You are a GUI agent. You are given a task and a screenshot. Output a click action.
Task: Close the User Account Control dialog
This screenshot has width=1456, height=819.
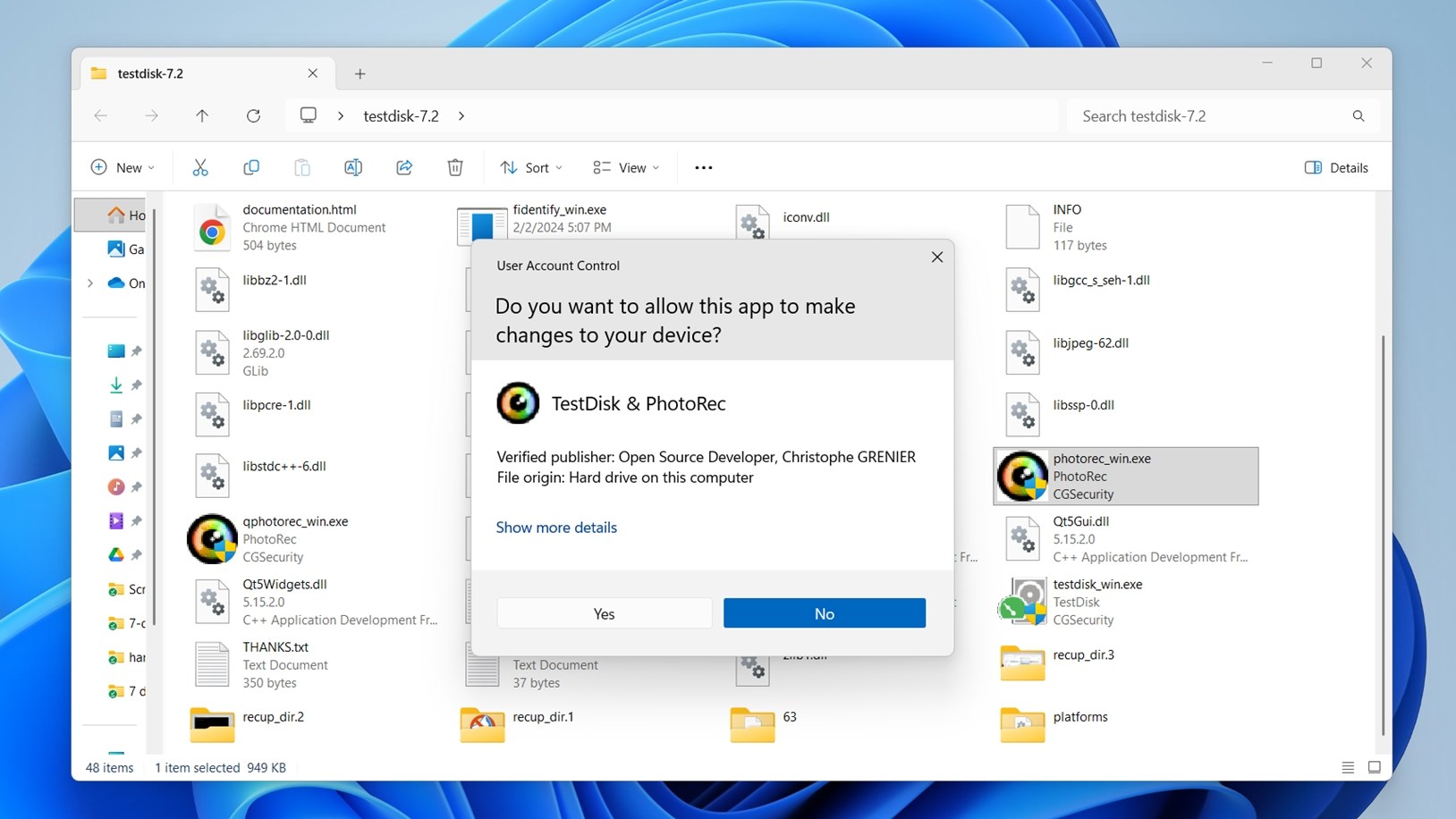coord(936,258)
